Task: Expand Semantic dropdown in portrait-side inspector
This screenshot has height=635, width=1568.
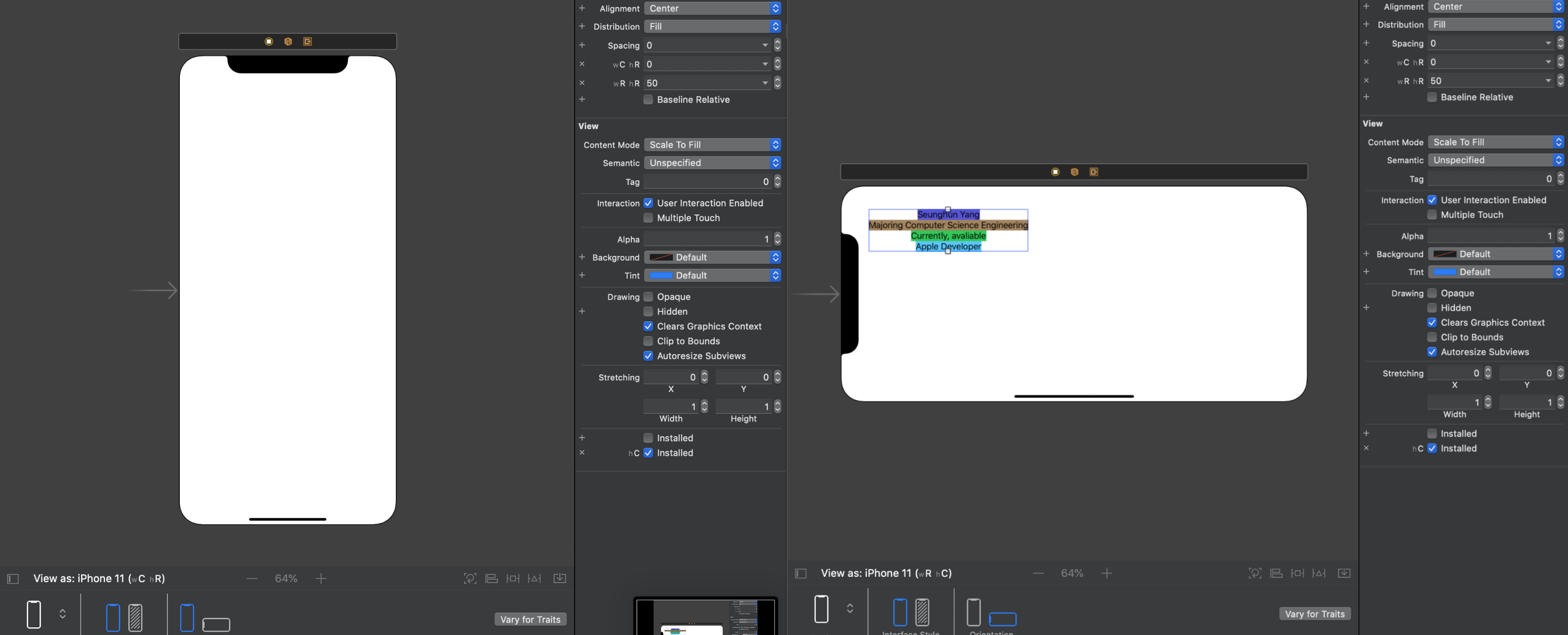Action: 712,163
